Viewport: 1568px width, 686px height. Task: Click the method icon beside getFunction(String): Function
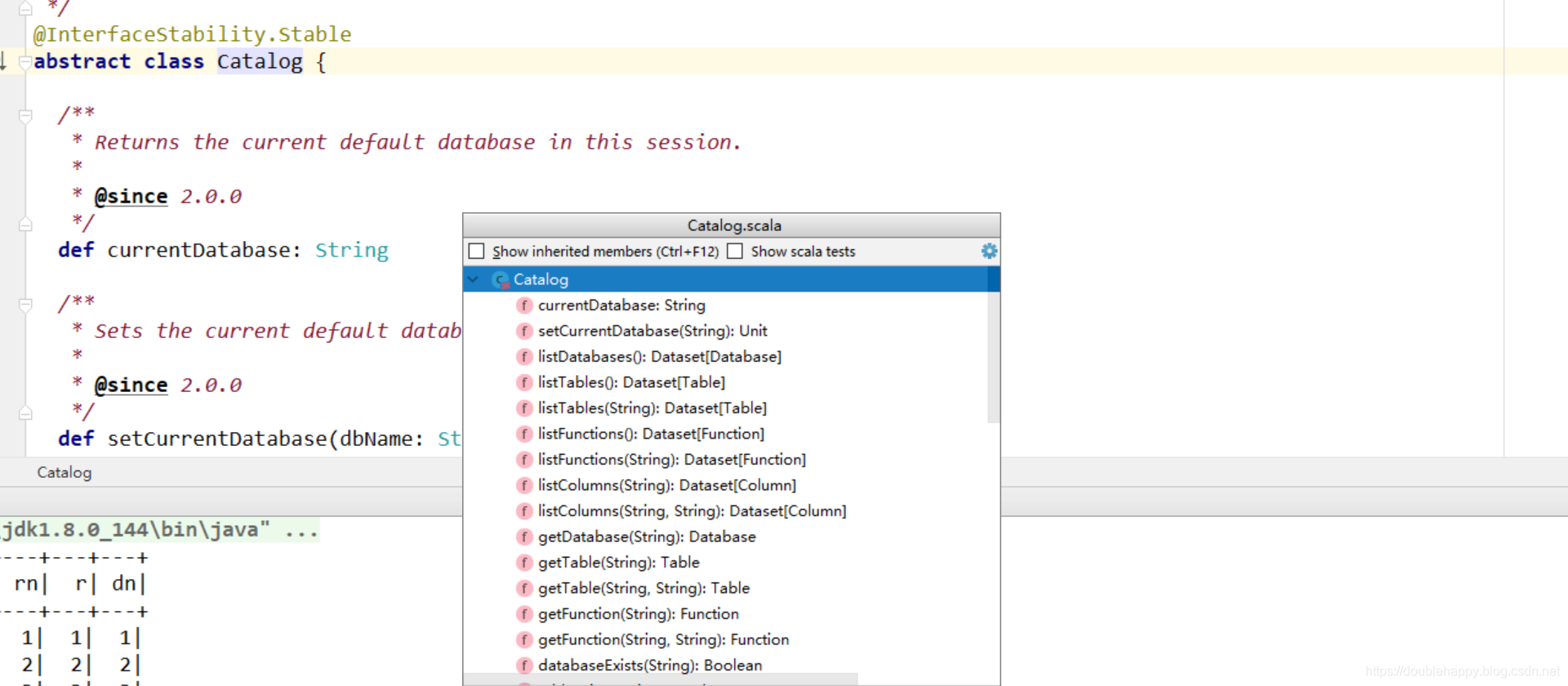pyautogui.click(x=524, y=614)
